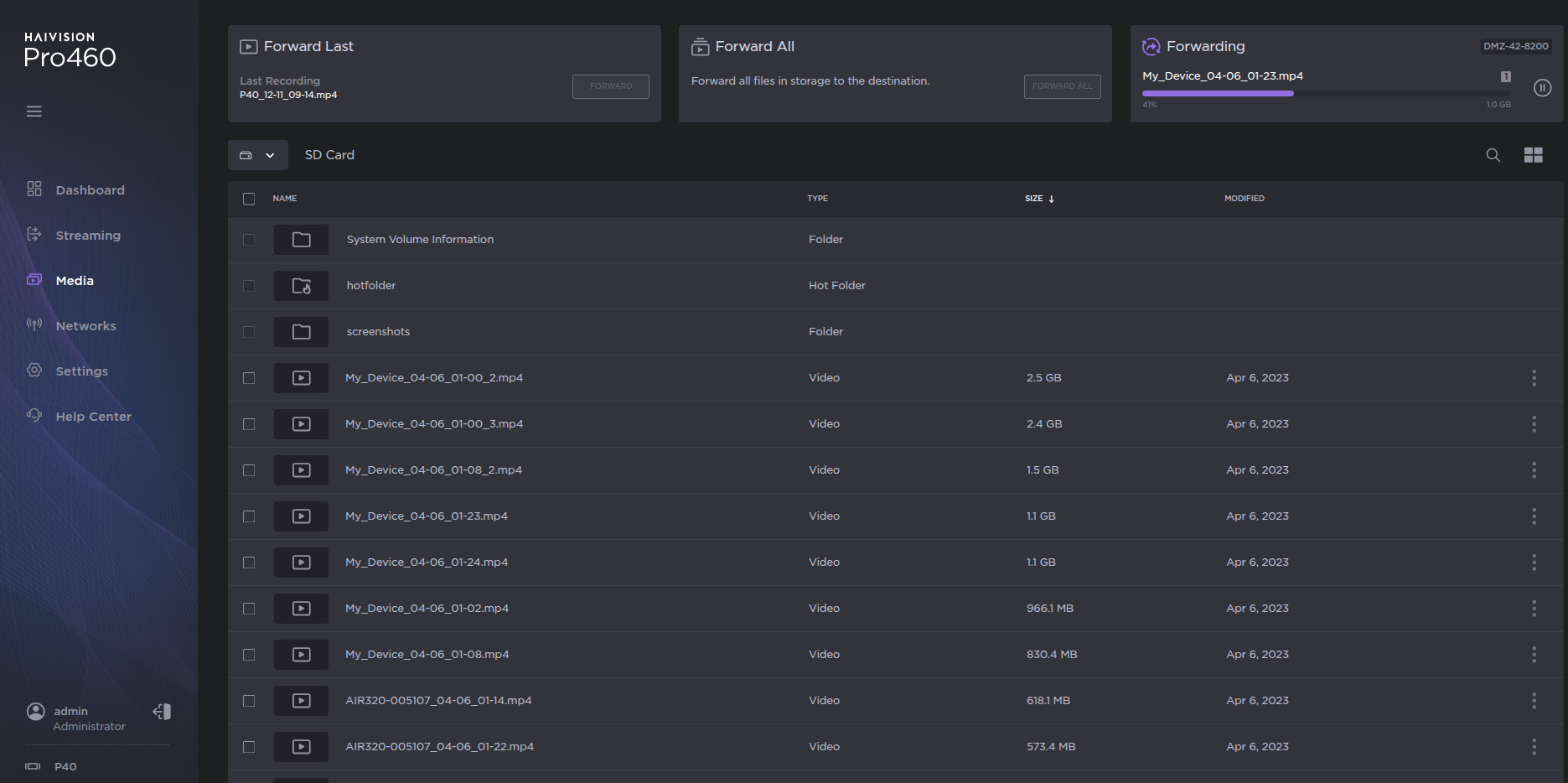Image resolution: width=1568 pixels, height=783 pixels.
Task: Open the hotfolder folder icon
Action: [x=301, y=286]
